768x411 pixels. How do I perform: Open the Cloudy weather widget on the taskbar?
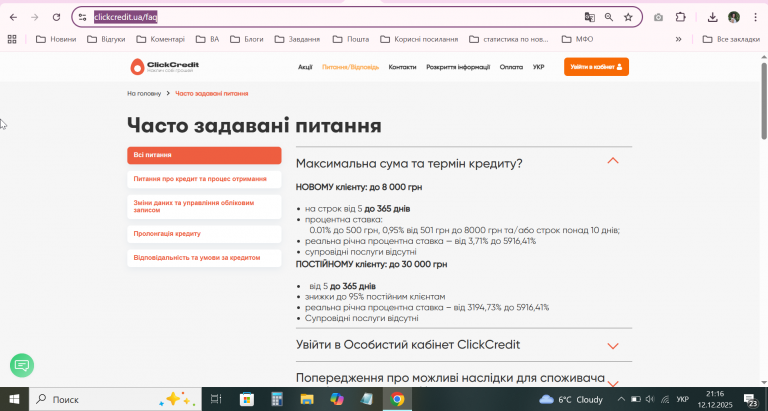pos(571,399)
